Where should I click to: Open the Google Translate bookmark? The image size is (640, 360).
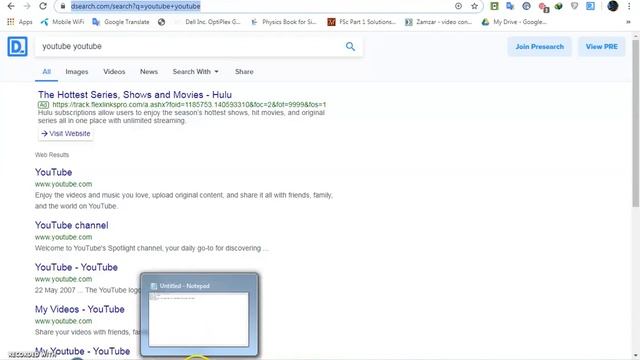pos(121,22)
